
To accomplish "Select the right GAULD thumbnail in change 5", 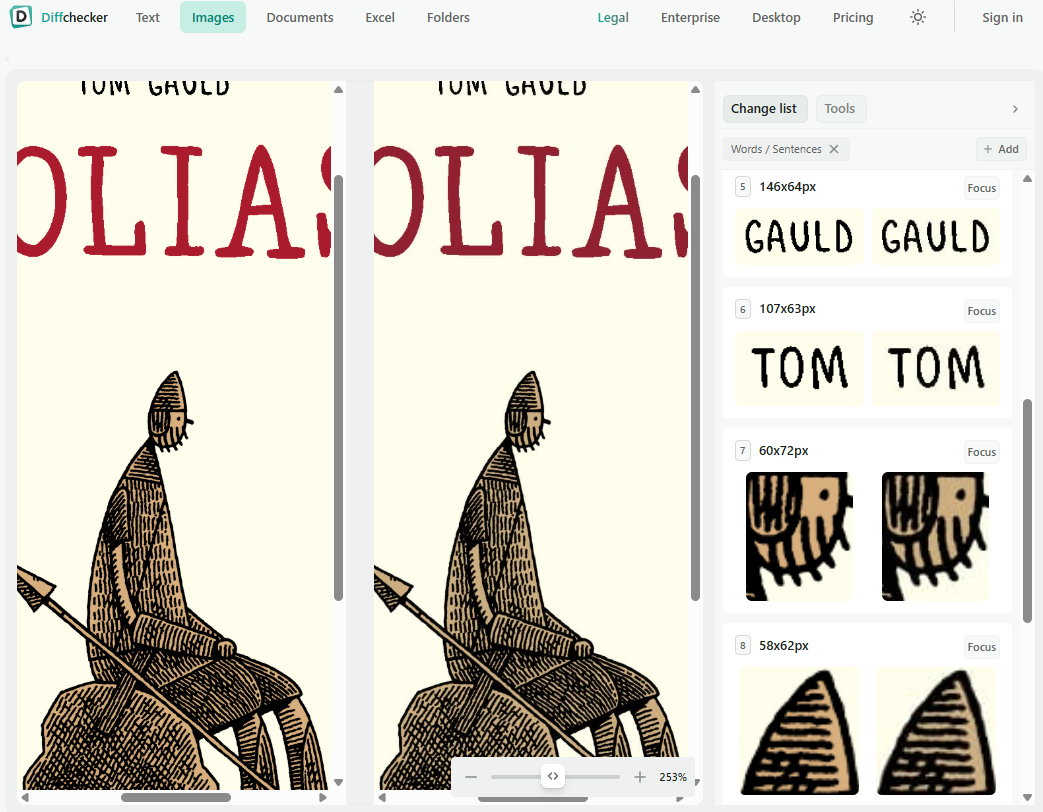I will (935, 237).
